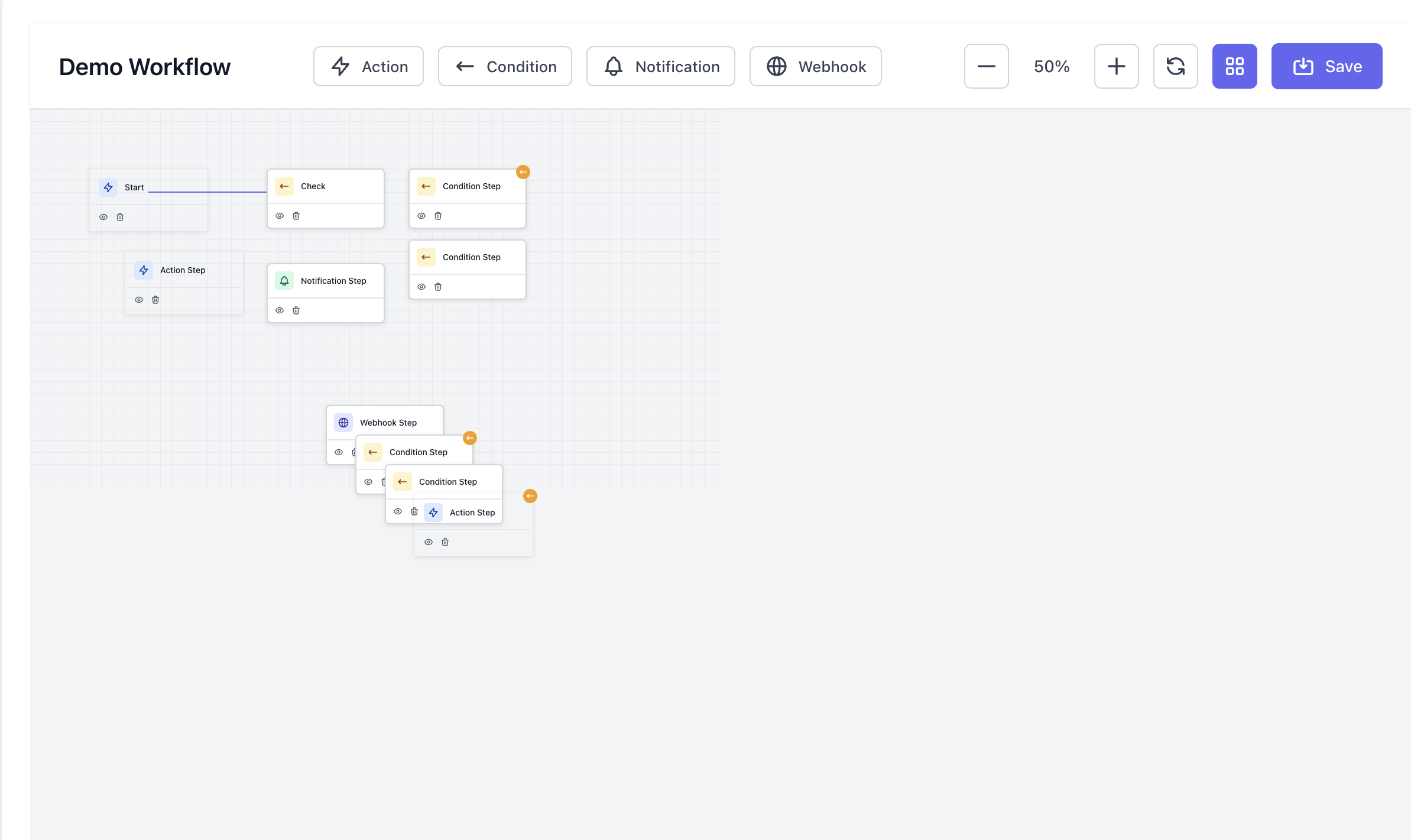Click the bell icon on the Notification Step node
1411x840 pixels.
pyautogui.click(x=284, y=281)
